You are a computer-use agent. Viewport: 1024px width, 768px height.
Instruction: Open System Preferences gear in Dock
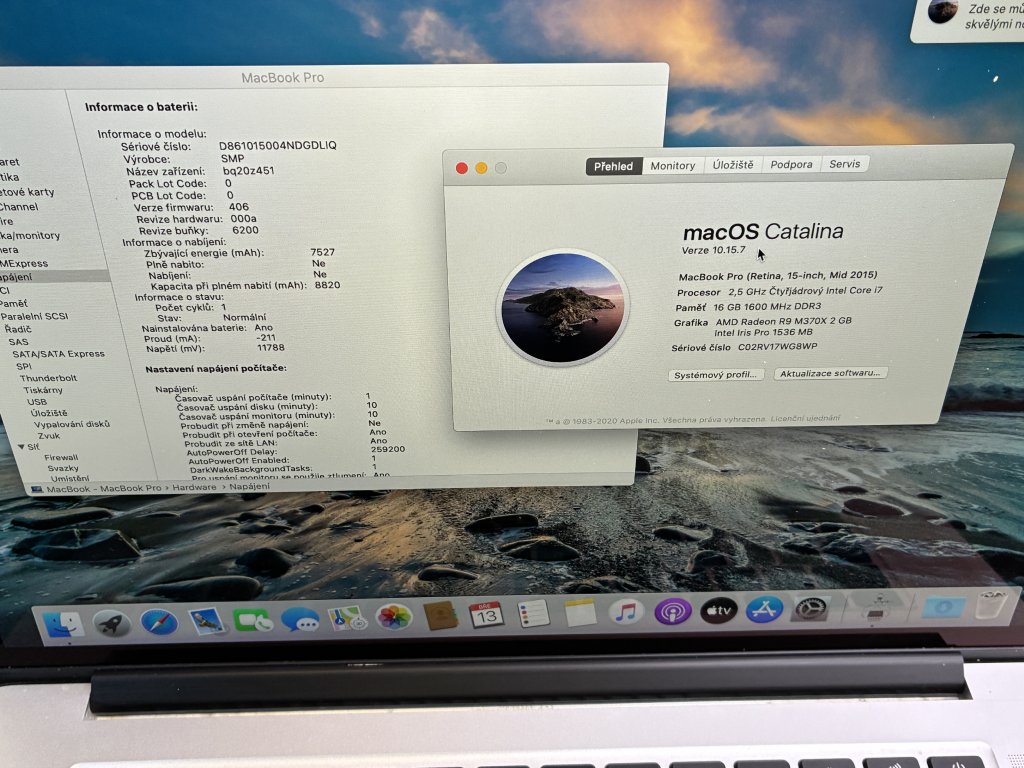coord(811,608)
